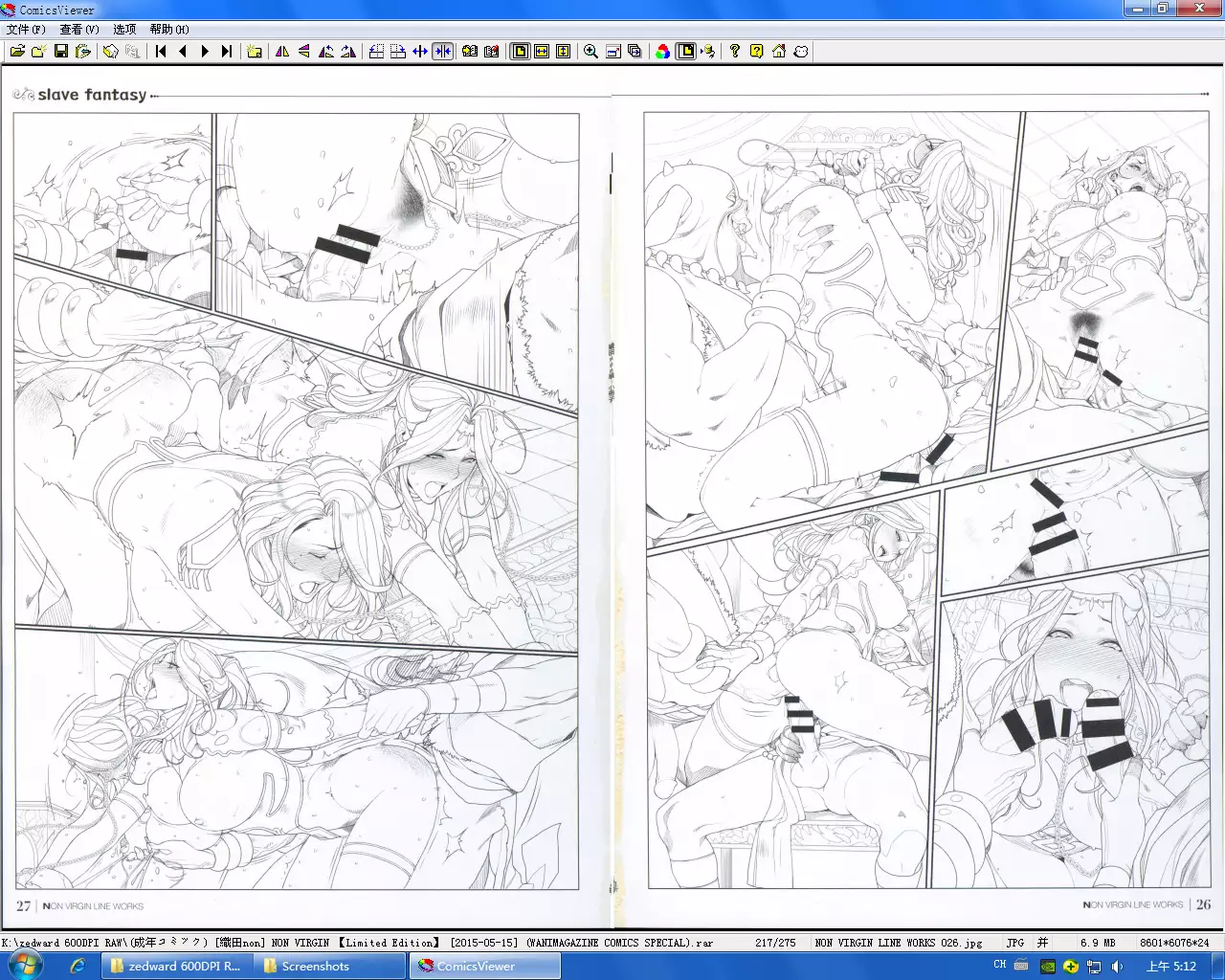Open the 文件(F) menu
Image resolution: width=1225 pixels, height=980 pixels.
coord(26,30)
